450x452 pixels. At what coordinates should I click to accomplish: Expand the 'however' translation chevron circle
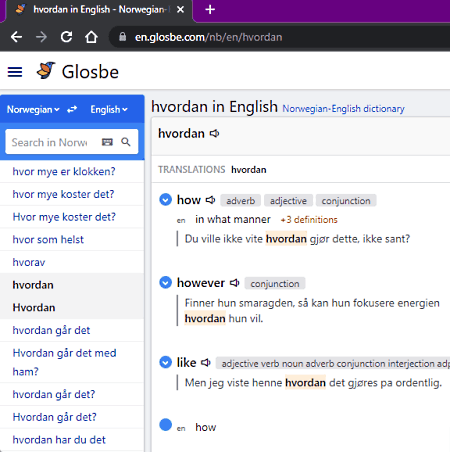[165, 283]
